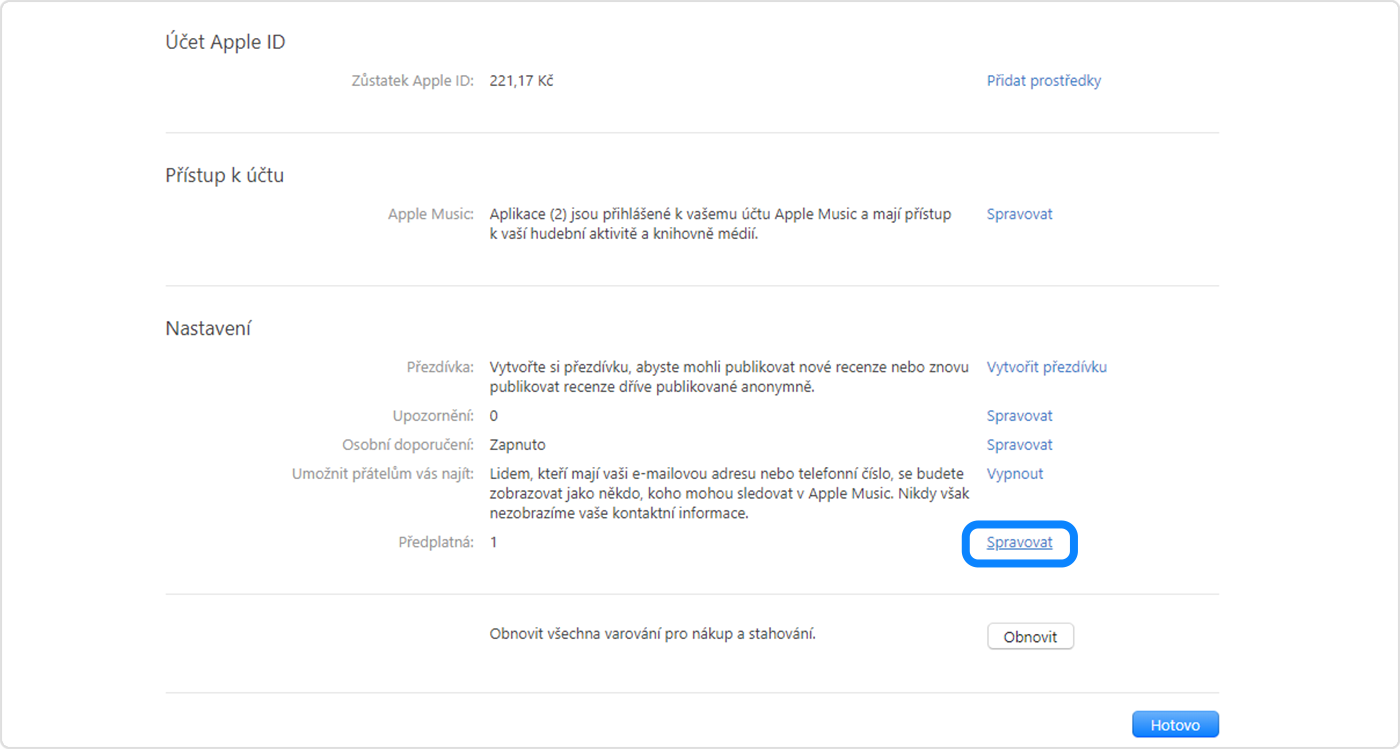Click the Účet Apple ID section heading

tap(225, 42)
